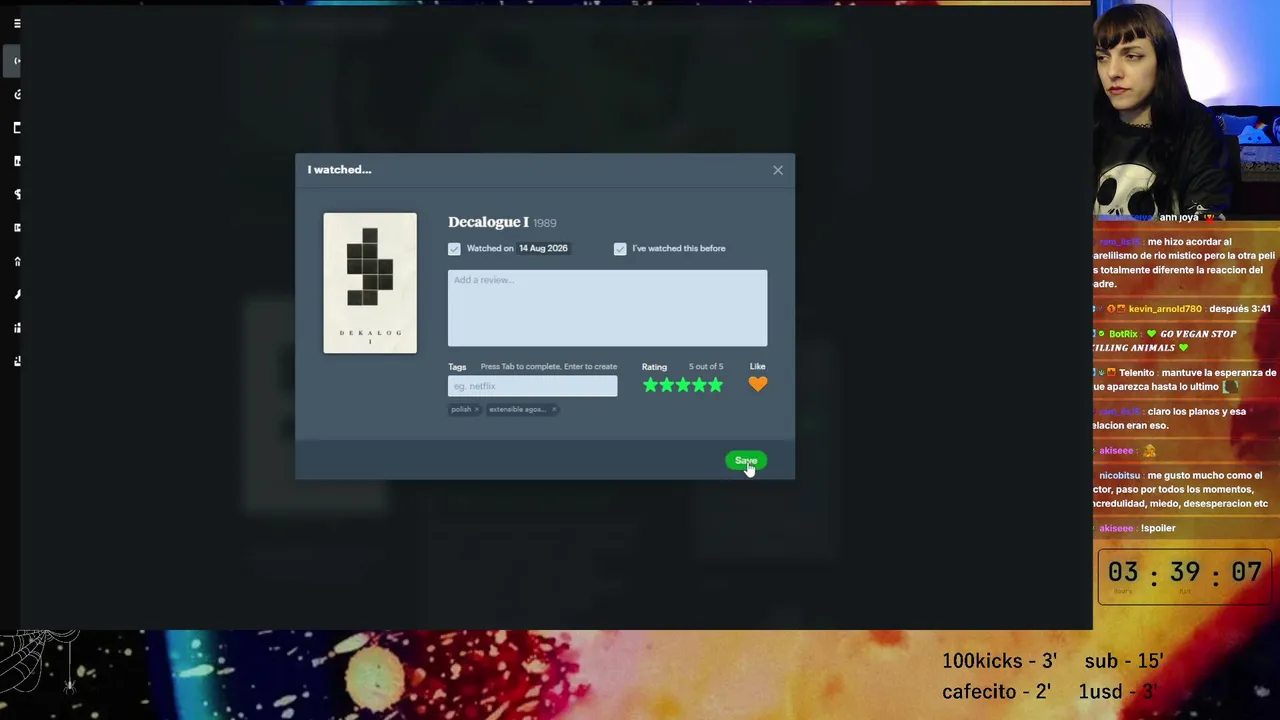Remove the 'extensible agos...' tag

pos(554,409)
